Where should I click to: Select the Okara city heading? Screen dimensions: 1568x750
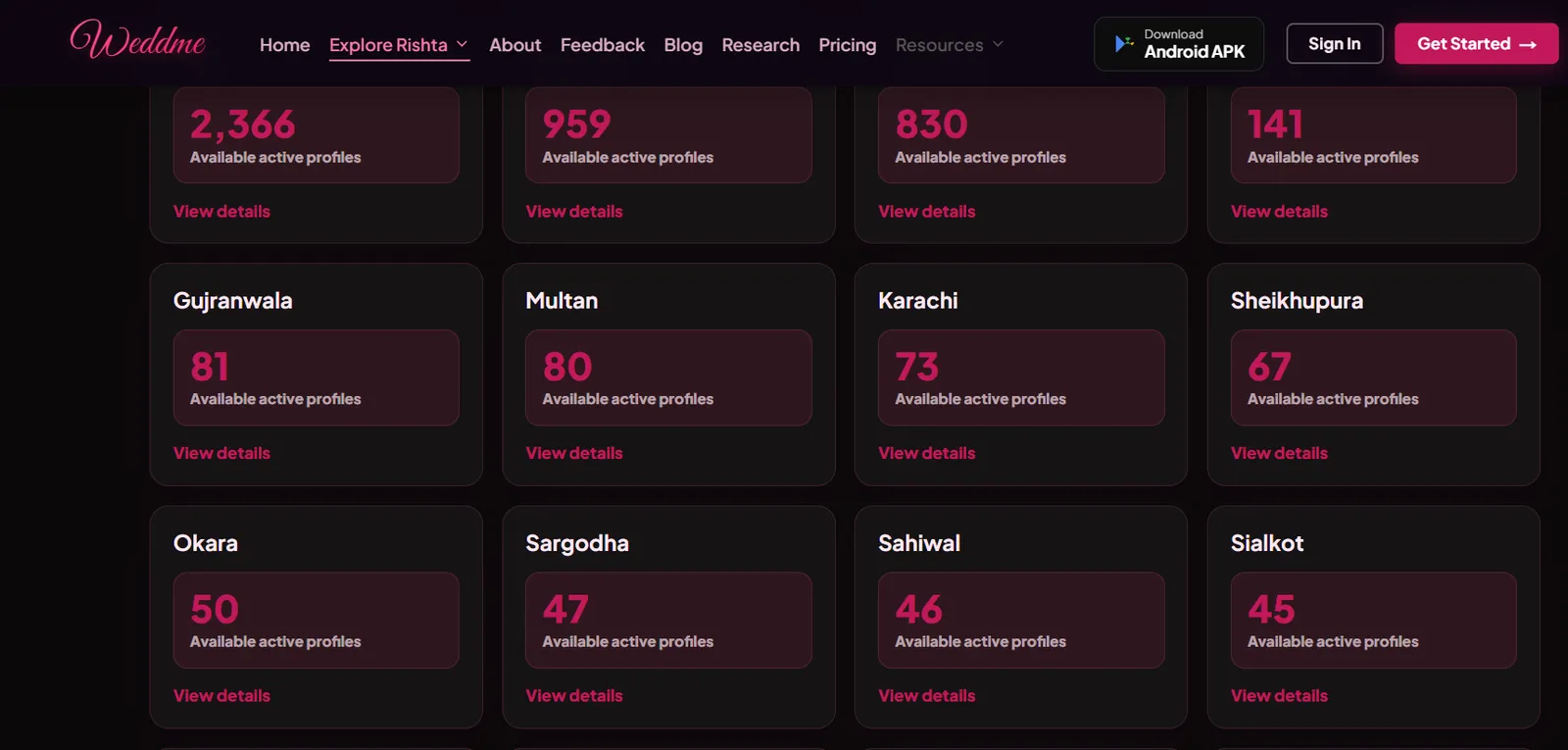coord(206,543)
